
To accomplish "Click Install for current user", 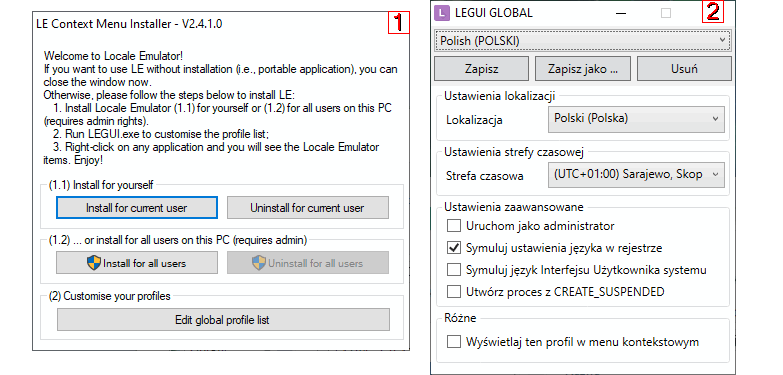I will tap(137, 208).
